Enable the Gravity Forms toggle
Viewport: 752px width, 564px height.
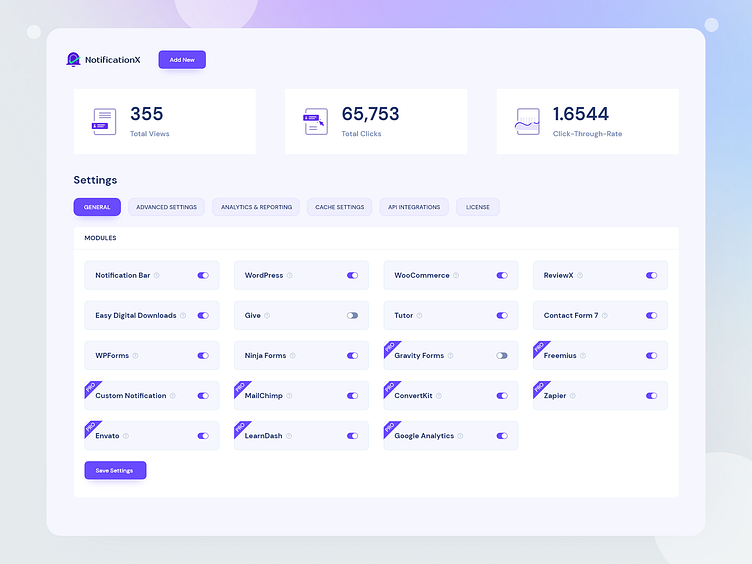[502, 355]
